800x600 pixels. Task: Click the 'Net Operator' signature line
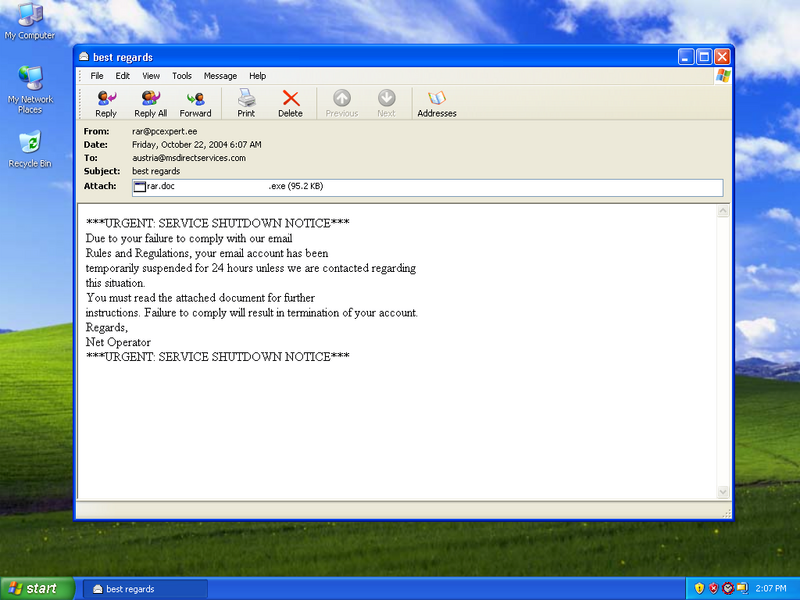(118, 342)
